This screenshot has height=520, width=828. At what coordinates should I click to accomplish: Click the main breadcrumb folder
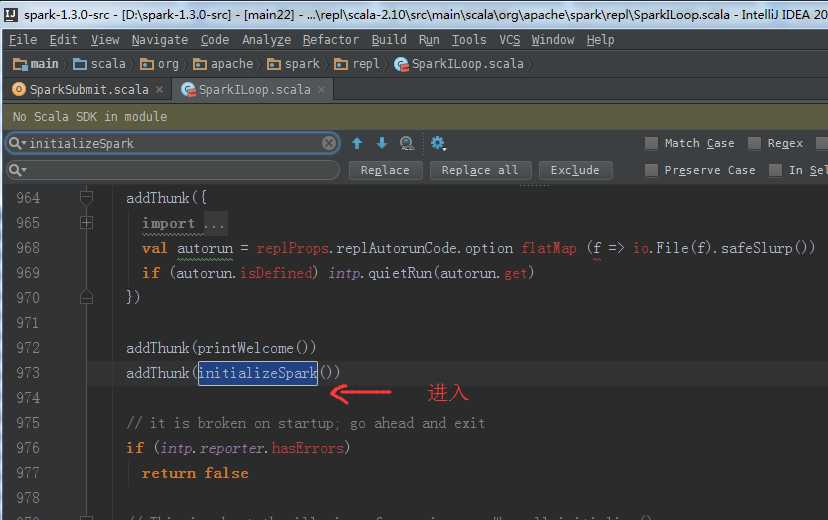pos(35,64)
